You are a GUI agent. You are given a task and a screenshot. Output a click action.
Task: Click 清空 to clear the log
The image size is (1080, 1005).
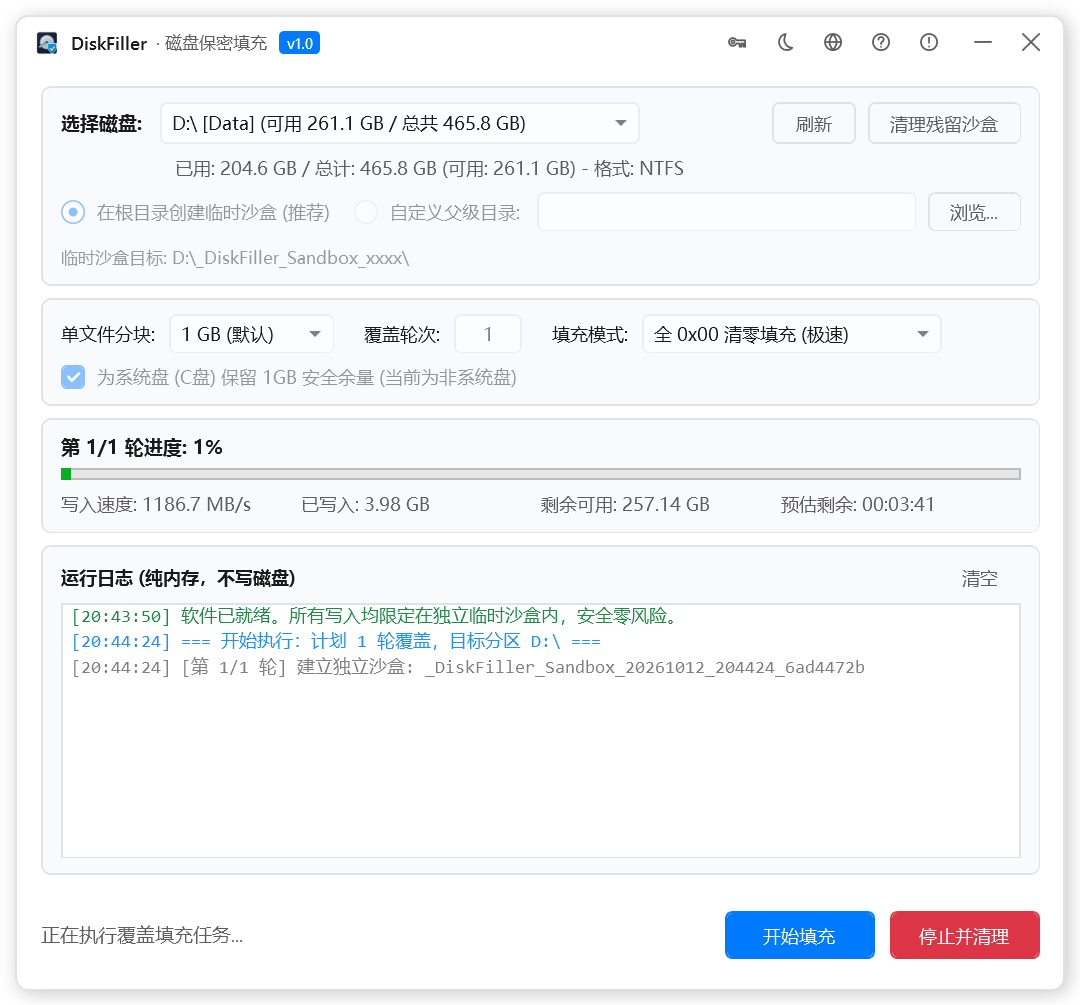(x=979, y=578)
